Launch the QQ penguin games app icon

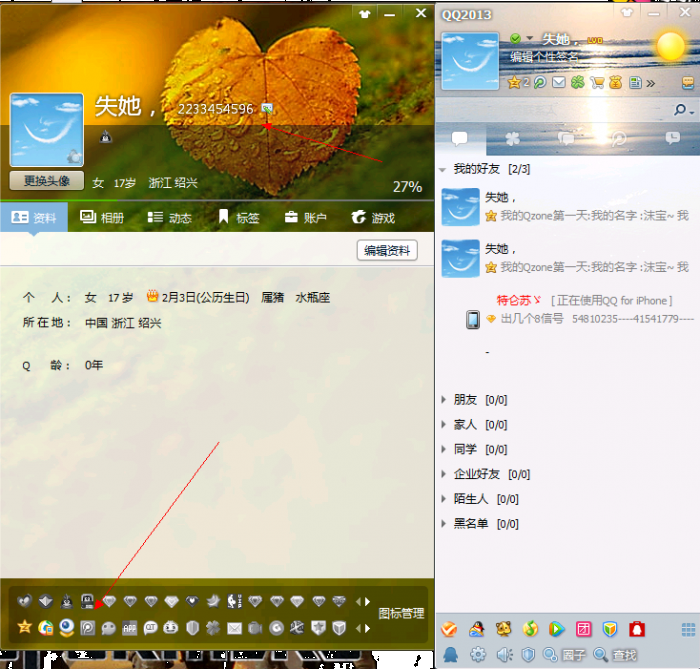(477, 629)
